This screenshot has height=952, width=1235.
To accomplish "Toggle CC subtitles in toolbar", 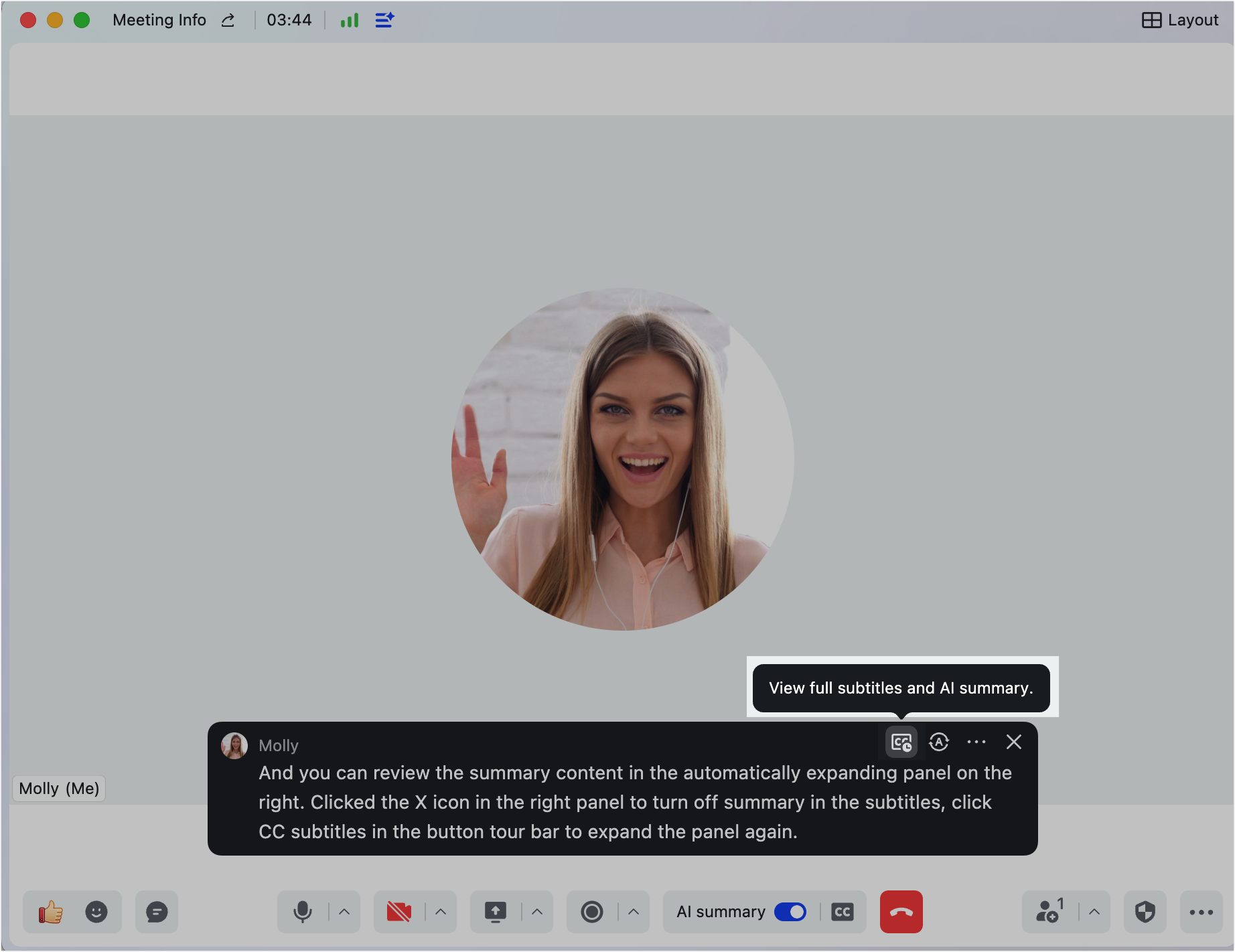I will [843, 912].
